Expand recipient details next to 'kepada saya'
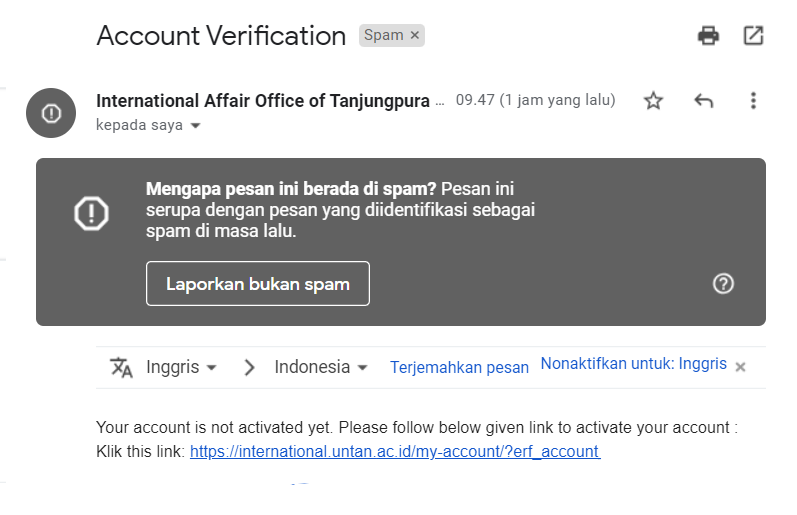This screenshot has height=515, width=797. pos(195,126)
